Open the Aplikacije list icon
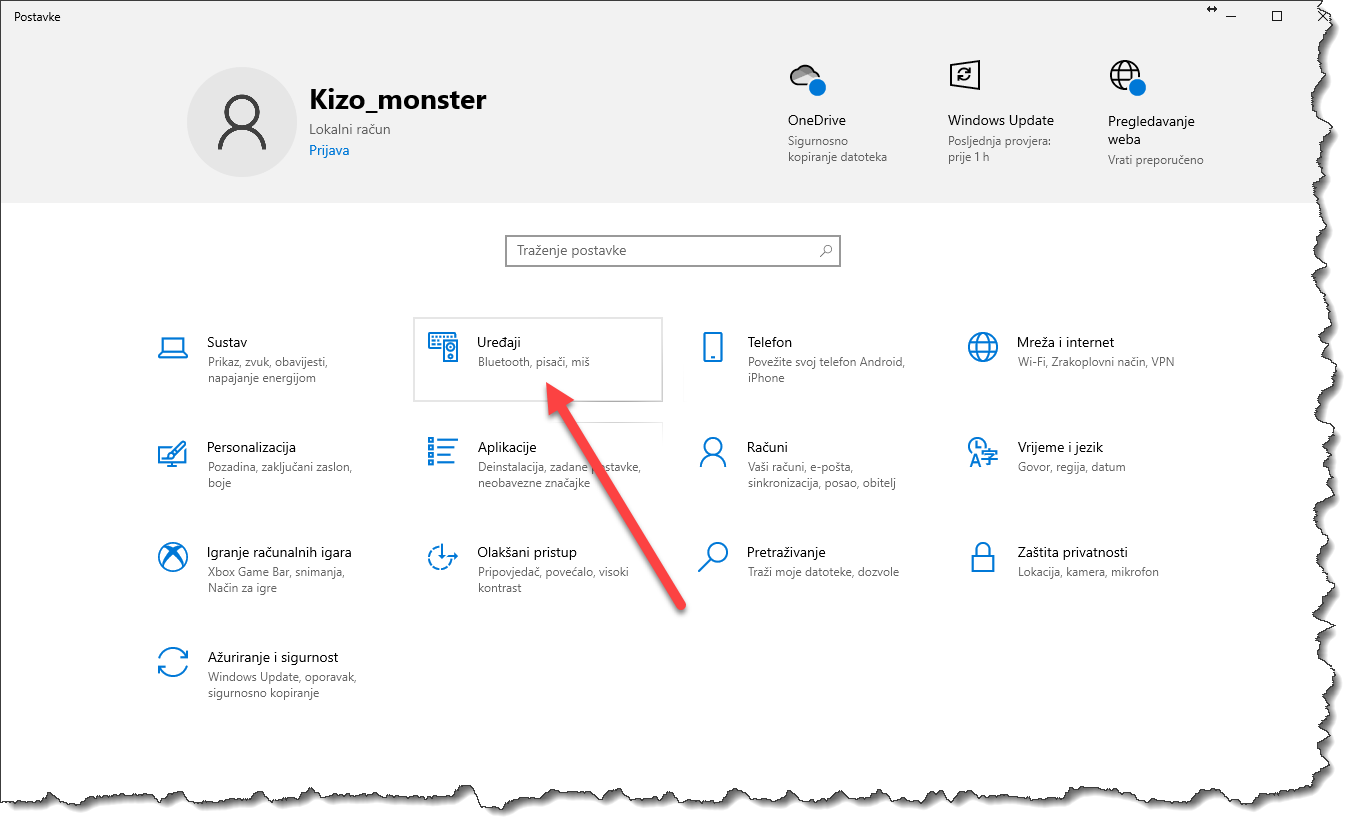The image size is (1359, 831). 443,452
